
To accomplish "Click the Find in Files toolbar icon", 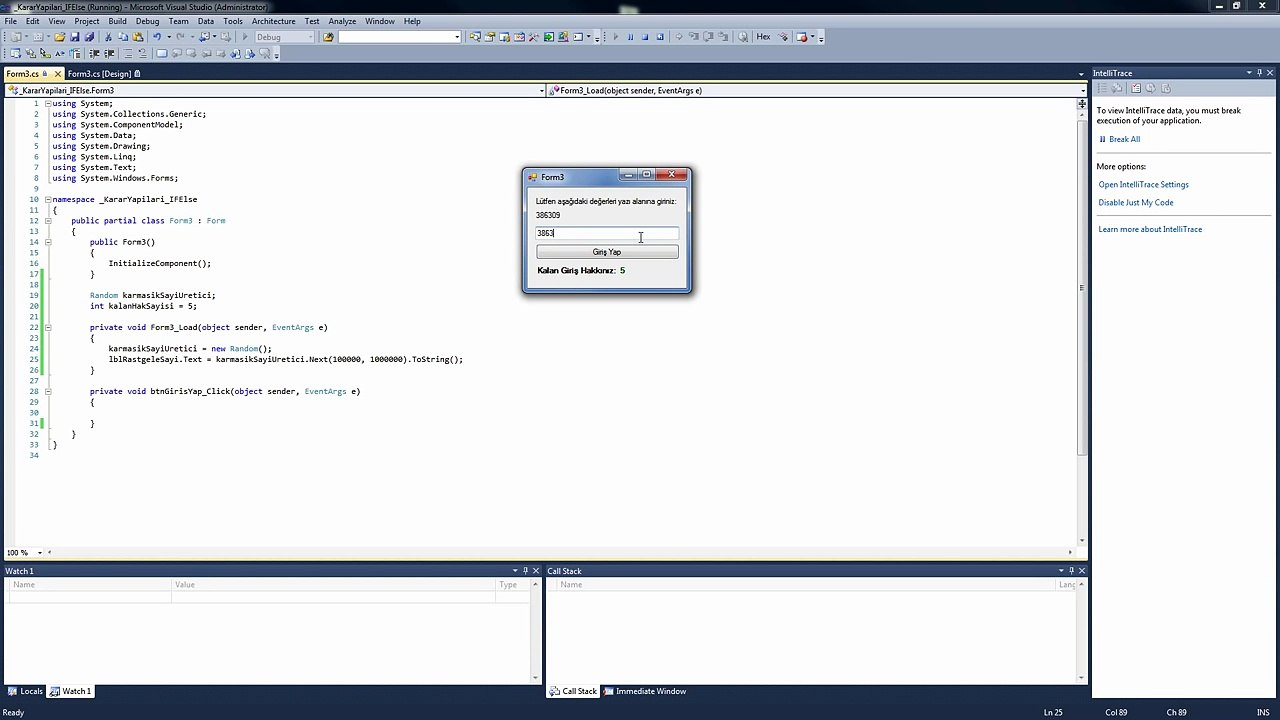I will (x=328, y=37).
